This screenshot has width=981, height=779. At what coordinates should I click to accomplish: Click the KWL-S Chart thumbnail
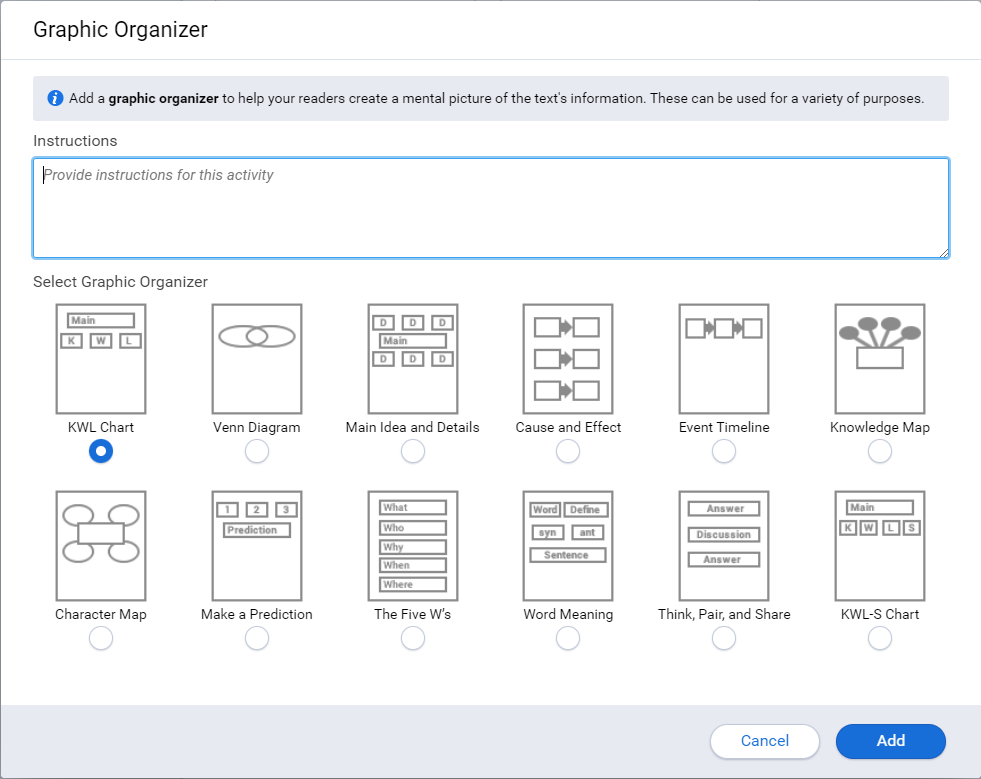tap(880, 546)
